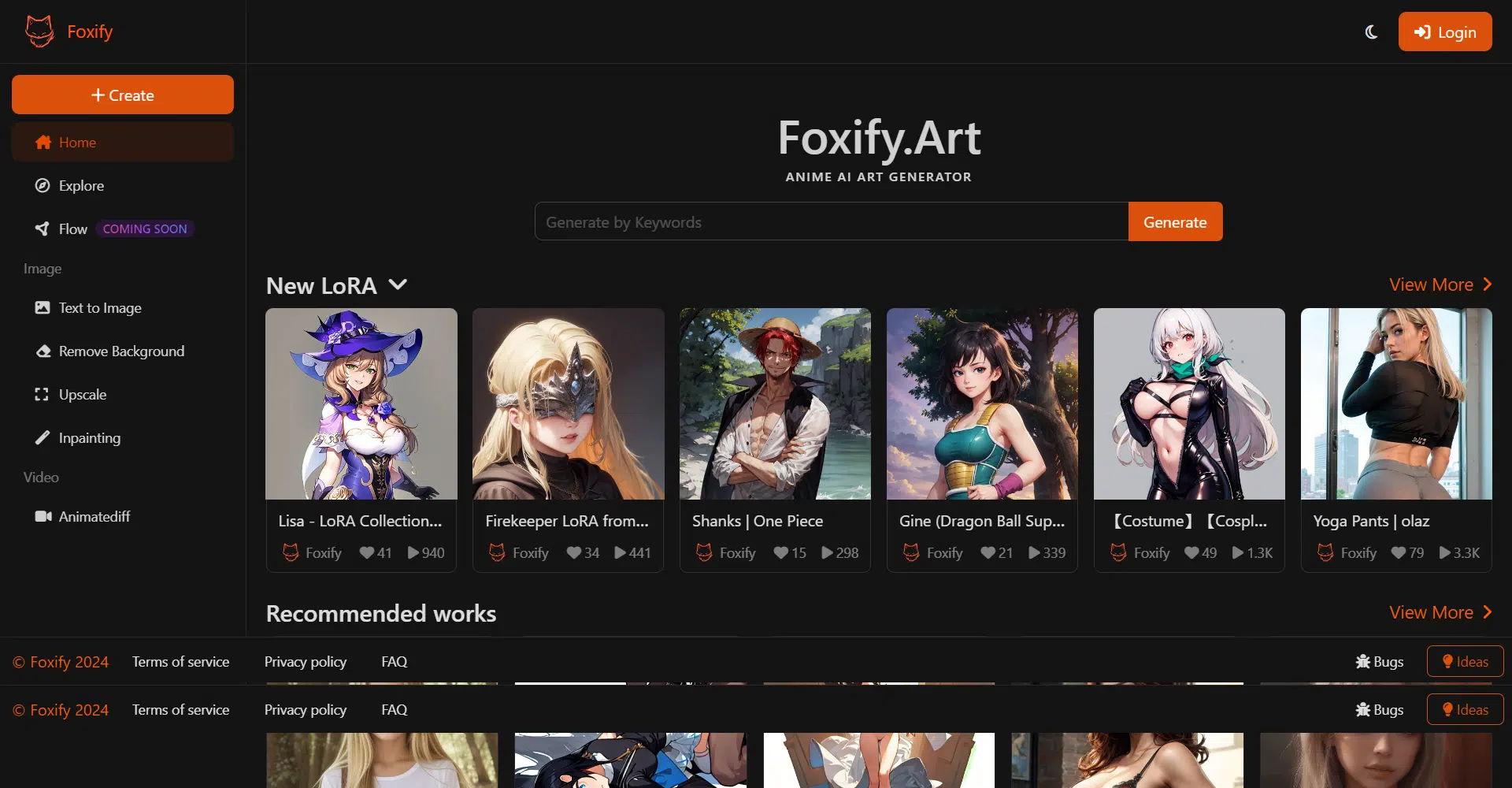The image size is (1512, 788).
Task: Open the Explore page from the sidebar
Action: point(81,186)
